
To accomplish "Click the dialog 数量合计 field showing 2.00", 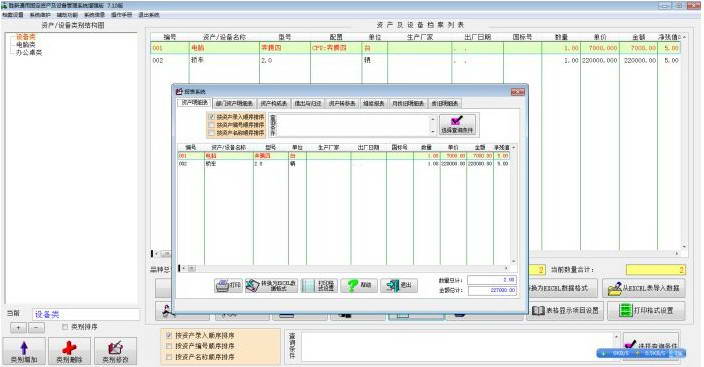I will (492, 280).
